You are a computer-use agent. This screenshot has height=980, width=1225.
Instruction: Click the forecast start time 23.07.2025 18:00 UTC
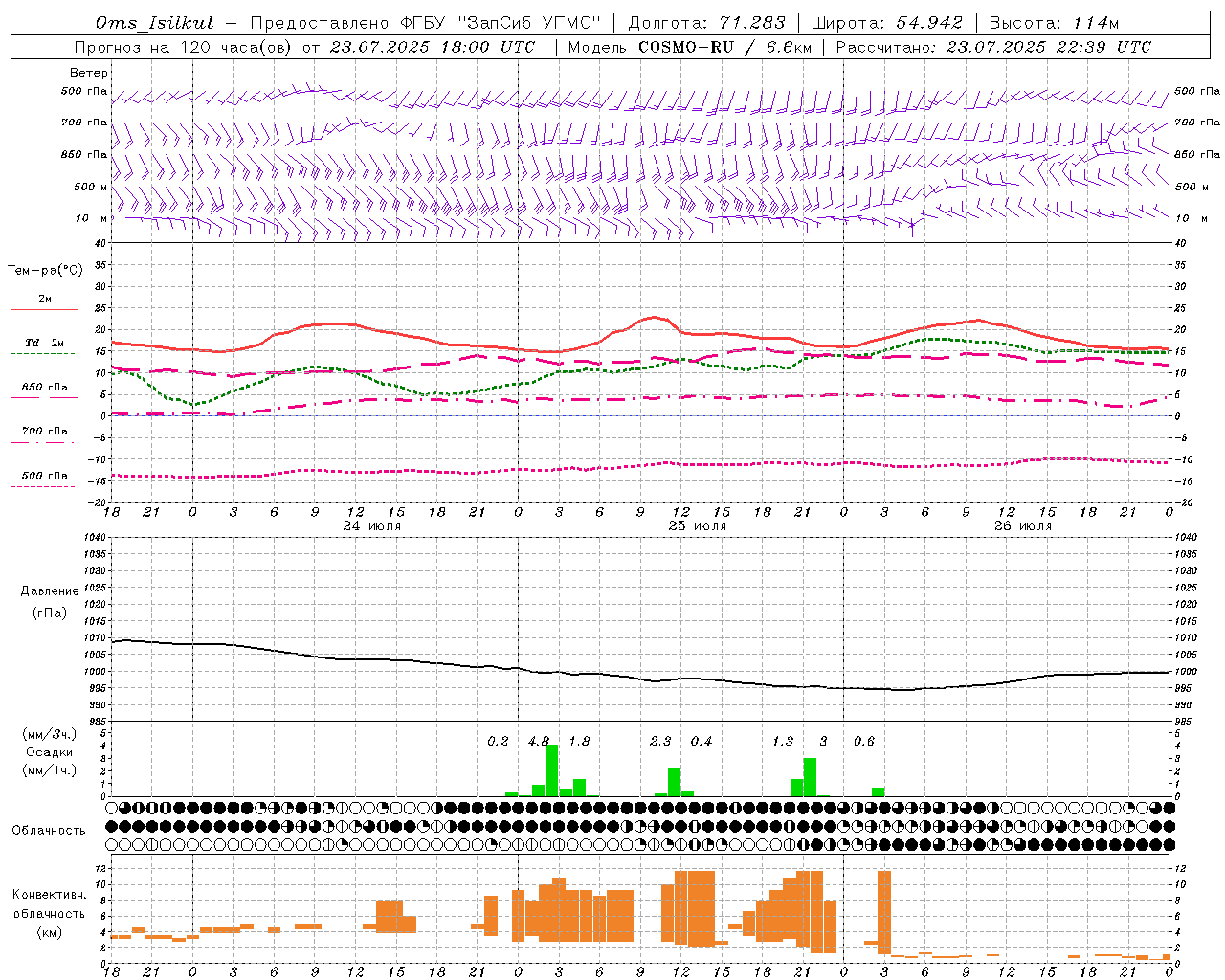tap(432, 47)
